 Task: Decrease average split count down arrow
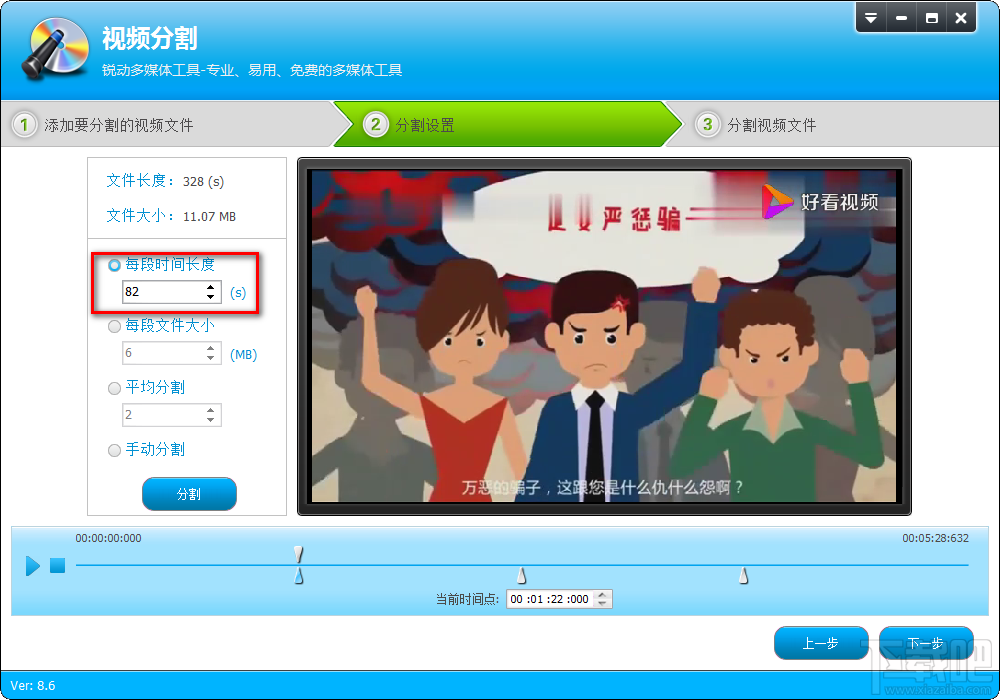(210, 419)
